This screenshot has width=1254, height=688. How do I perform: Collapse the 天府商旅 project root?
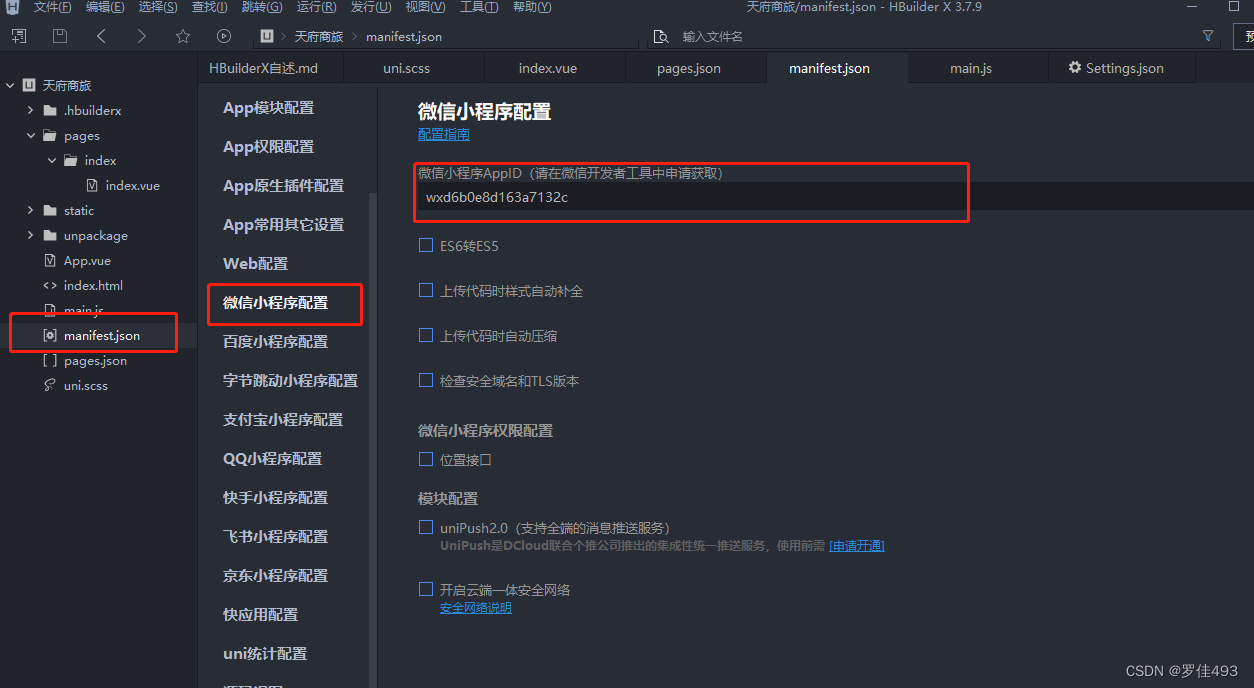(9, 85)
